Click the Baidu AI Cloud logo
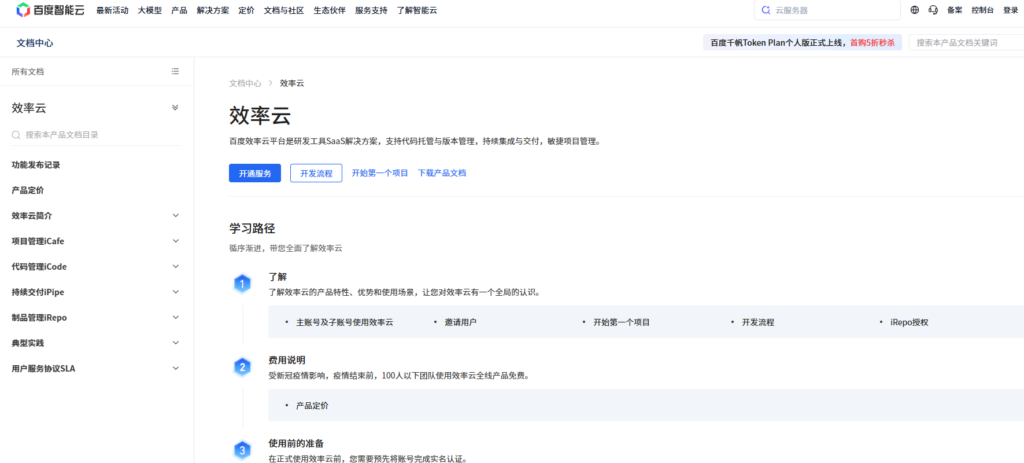The width and height of the screenshot is (1024, 463). [50, 10]
